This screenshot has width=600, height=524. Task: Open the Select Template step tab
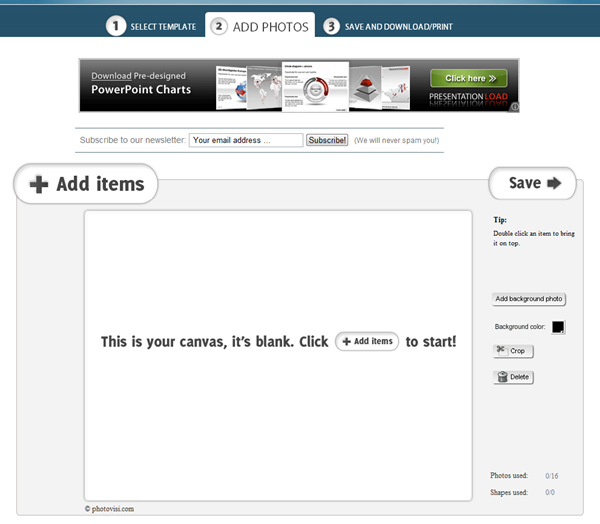[x=151, y=26]
